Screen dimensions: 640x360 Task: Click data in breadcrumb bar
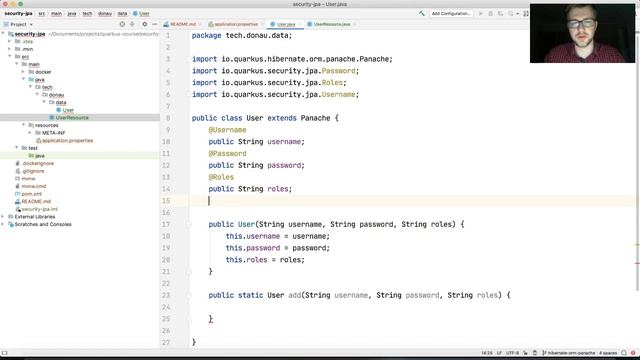tap(122, 13)
